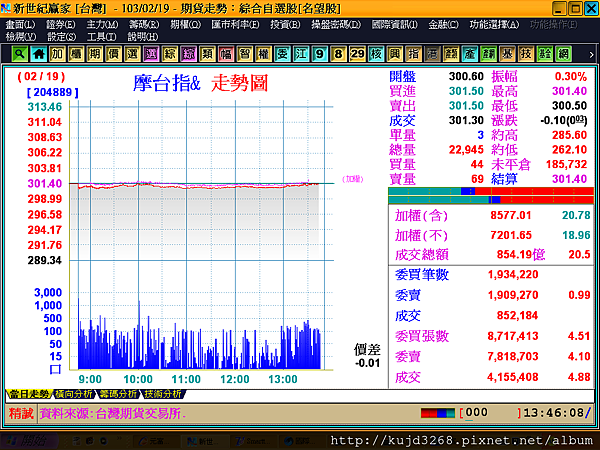Click the yellow 綜 toolbar icon
This screenshot has width=600, height=450.
(170, 54)
